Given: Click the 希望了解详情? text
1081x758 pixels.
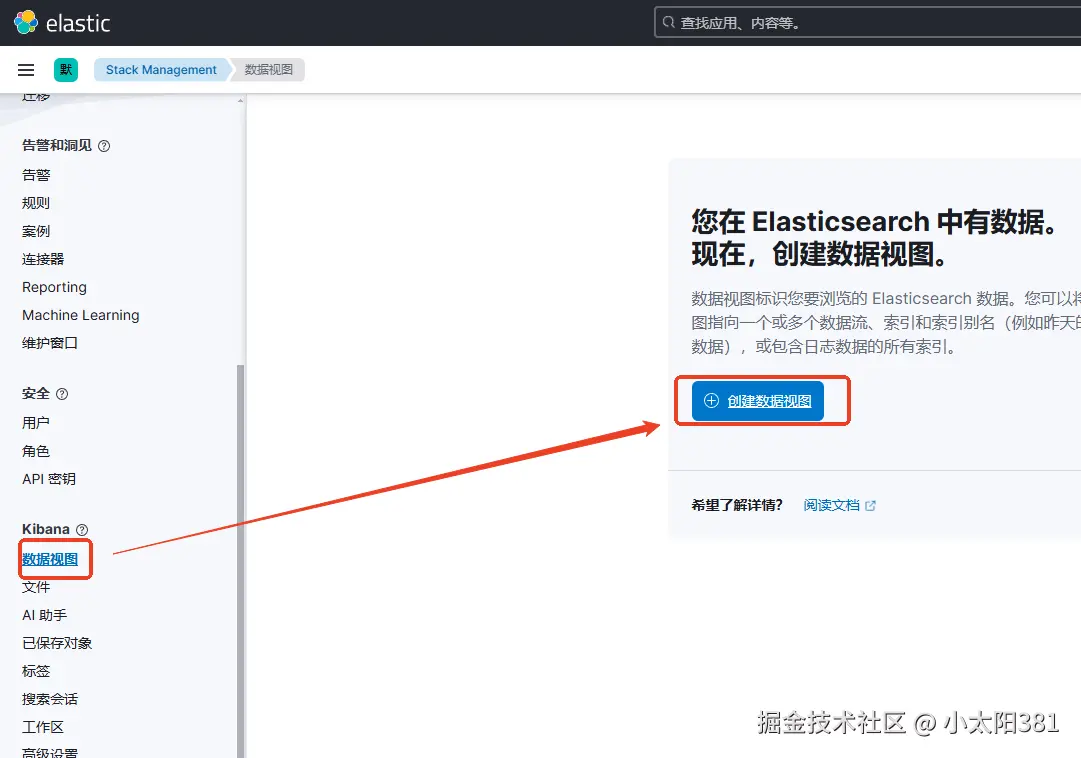Looking at the screenshot, I should 737,506.
